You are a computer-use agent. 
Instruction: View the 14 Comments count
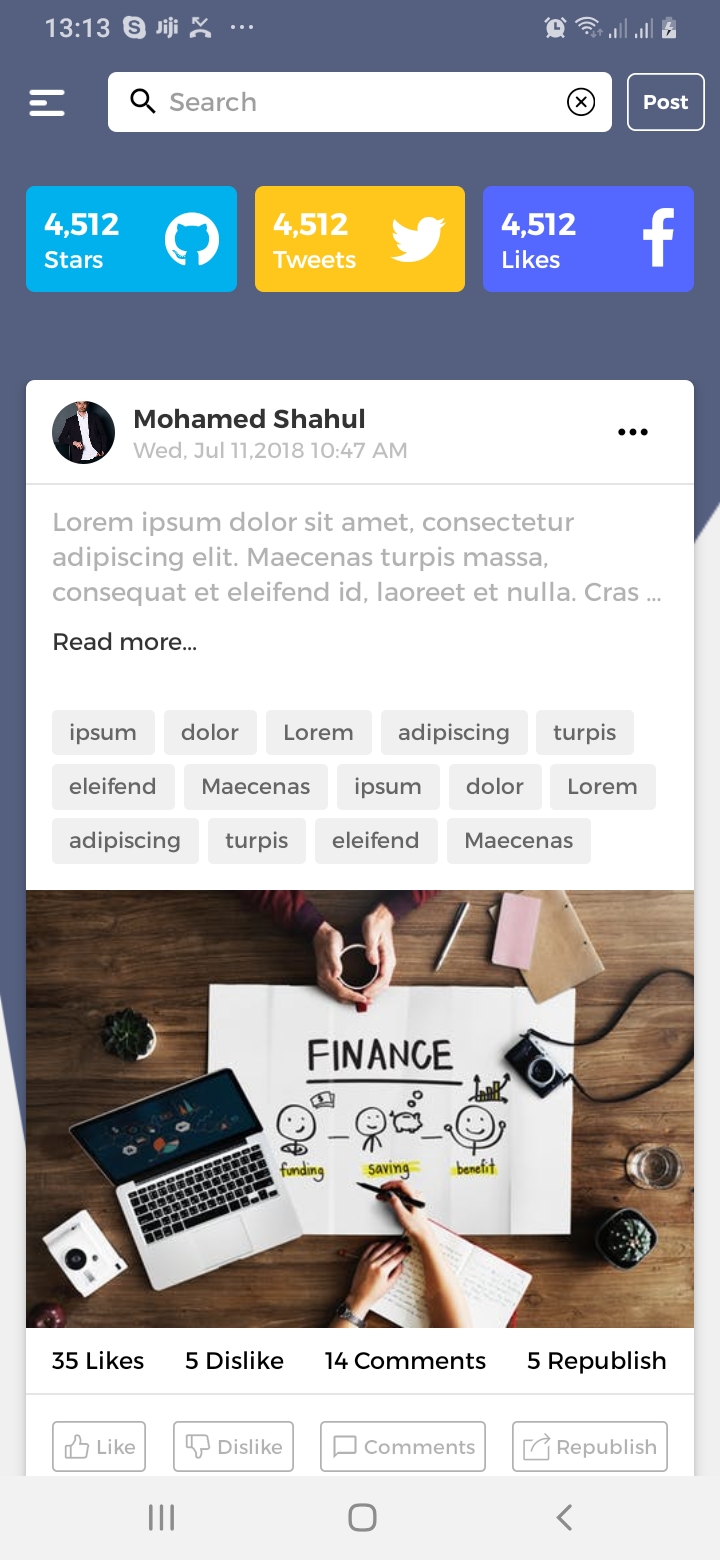pyautogui.click(x=405, y=1361)
